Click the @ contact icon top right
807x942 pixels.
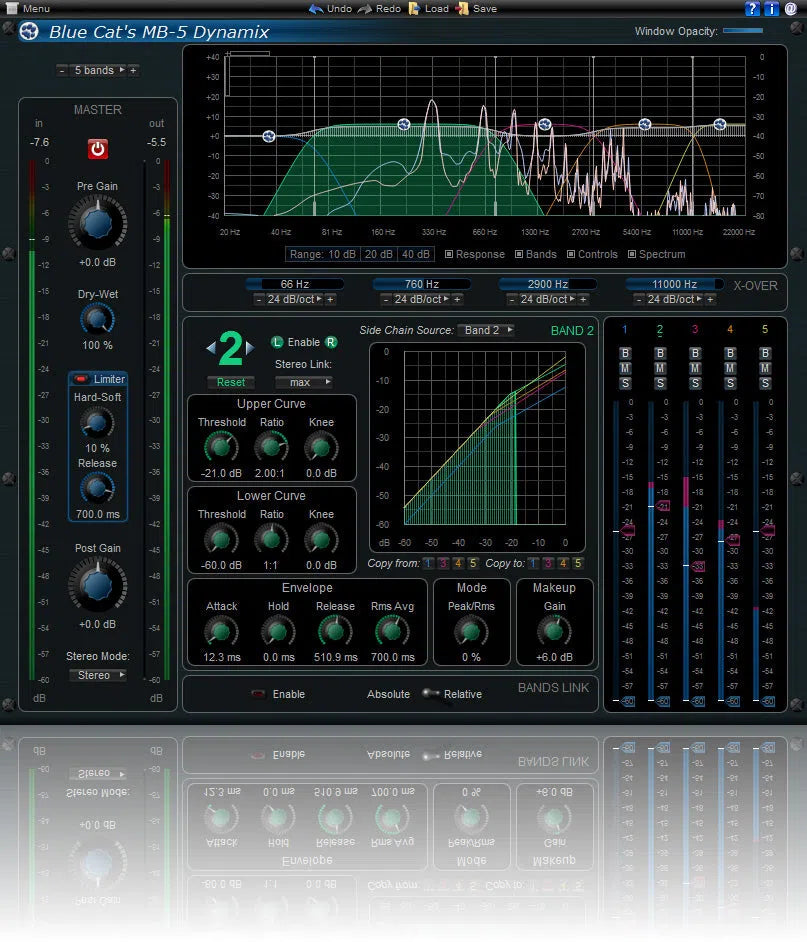tap(789, 9)
